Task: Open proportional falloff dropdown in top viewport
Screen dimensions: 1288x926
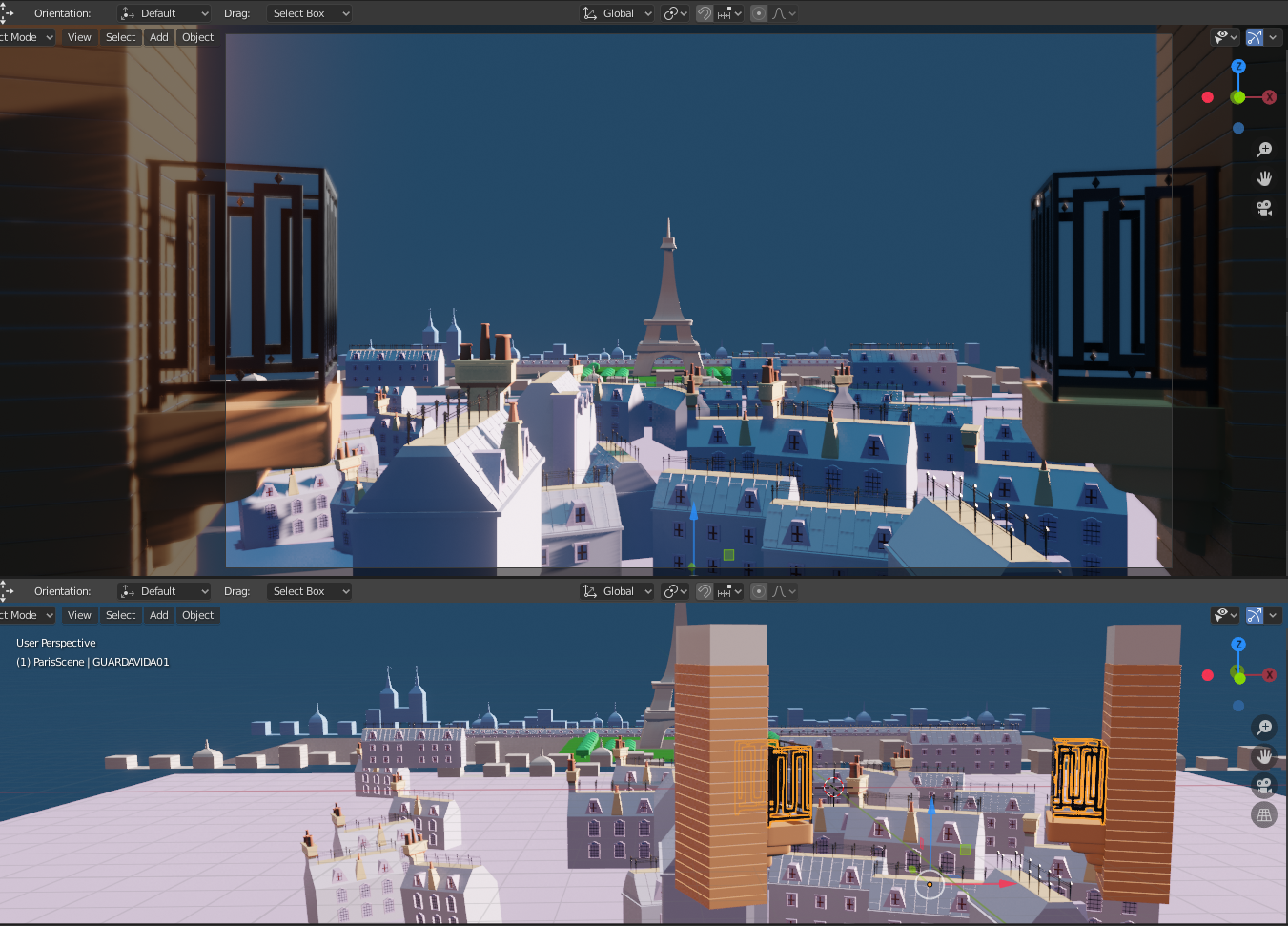Action: tap(784, 13)
